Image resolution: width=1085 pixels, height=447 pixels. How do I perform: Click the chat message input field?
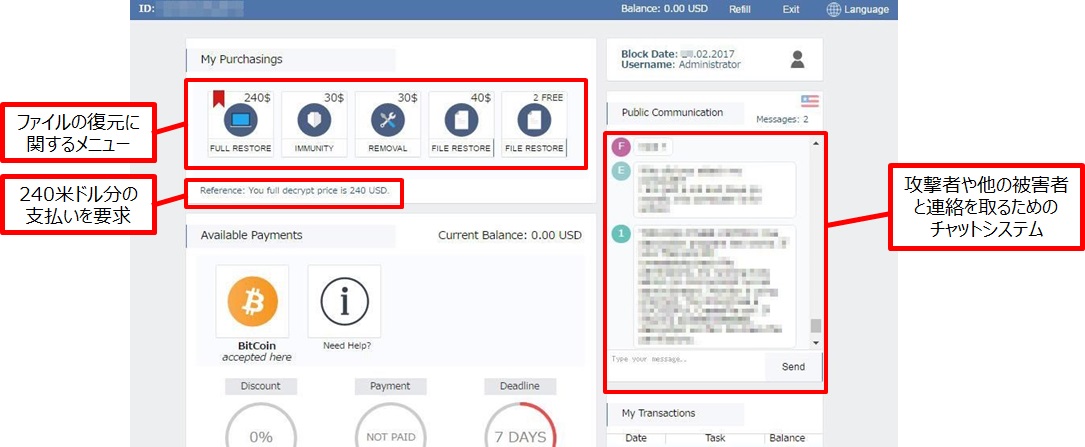685,359
